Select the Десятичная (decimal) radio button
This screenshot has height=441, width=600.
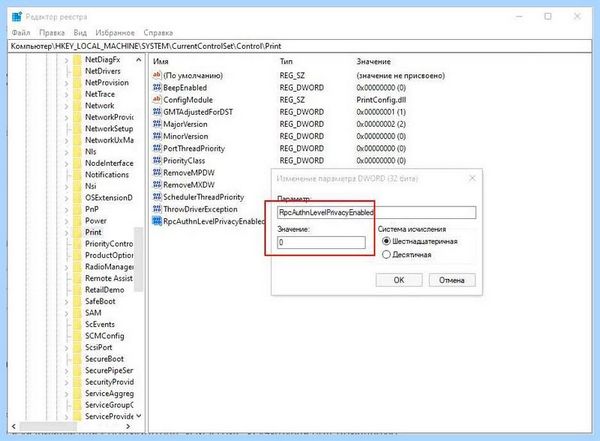coord(386,255)
